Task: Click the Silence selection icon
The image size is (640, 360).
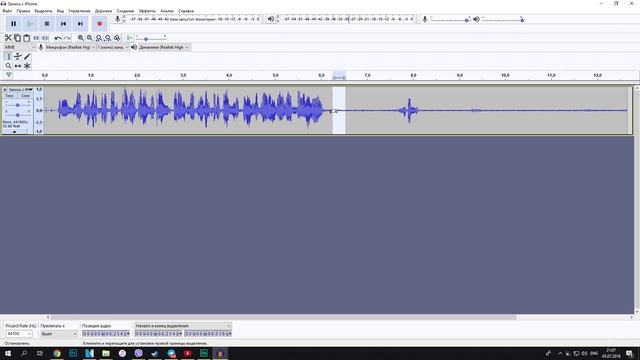Action: (x=45, y=38)
